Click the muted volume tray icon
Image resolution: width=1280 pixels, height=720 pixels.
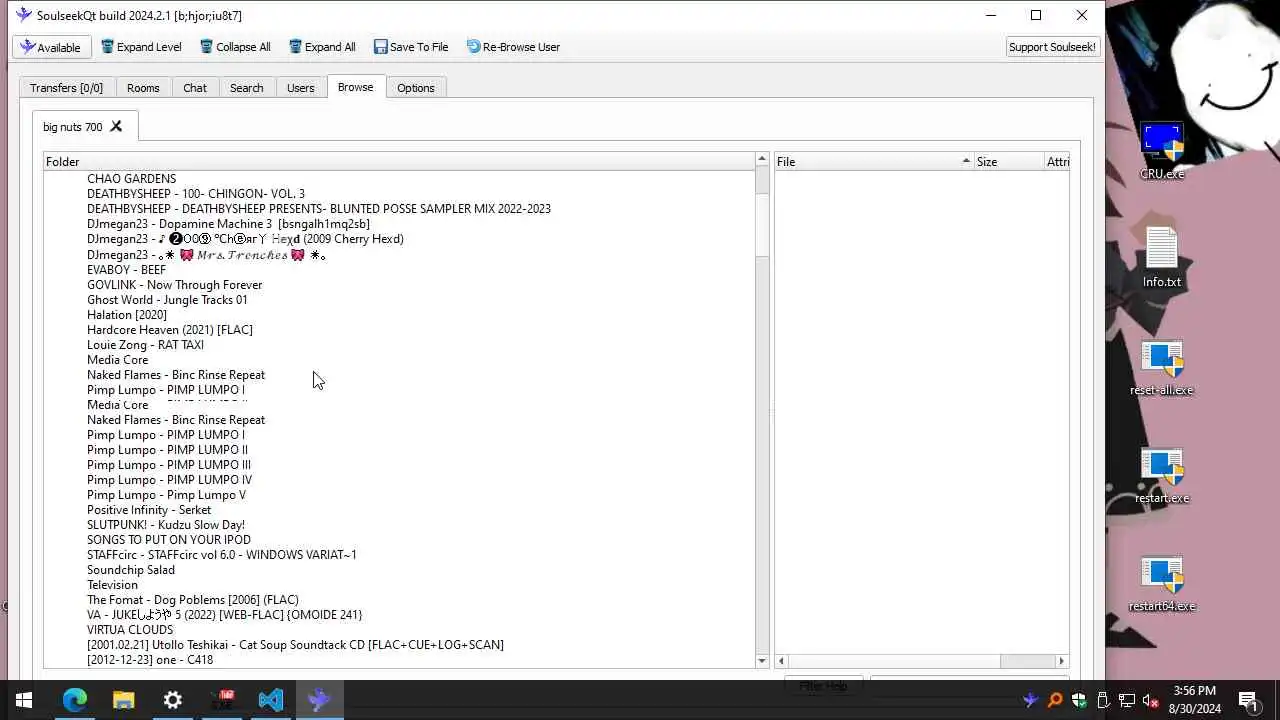pyautogui.click(x=1151, y=700)
